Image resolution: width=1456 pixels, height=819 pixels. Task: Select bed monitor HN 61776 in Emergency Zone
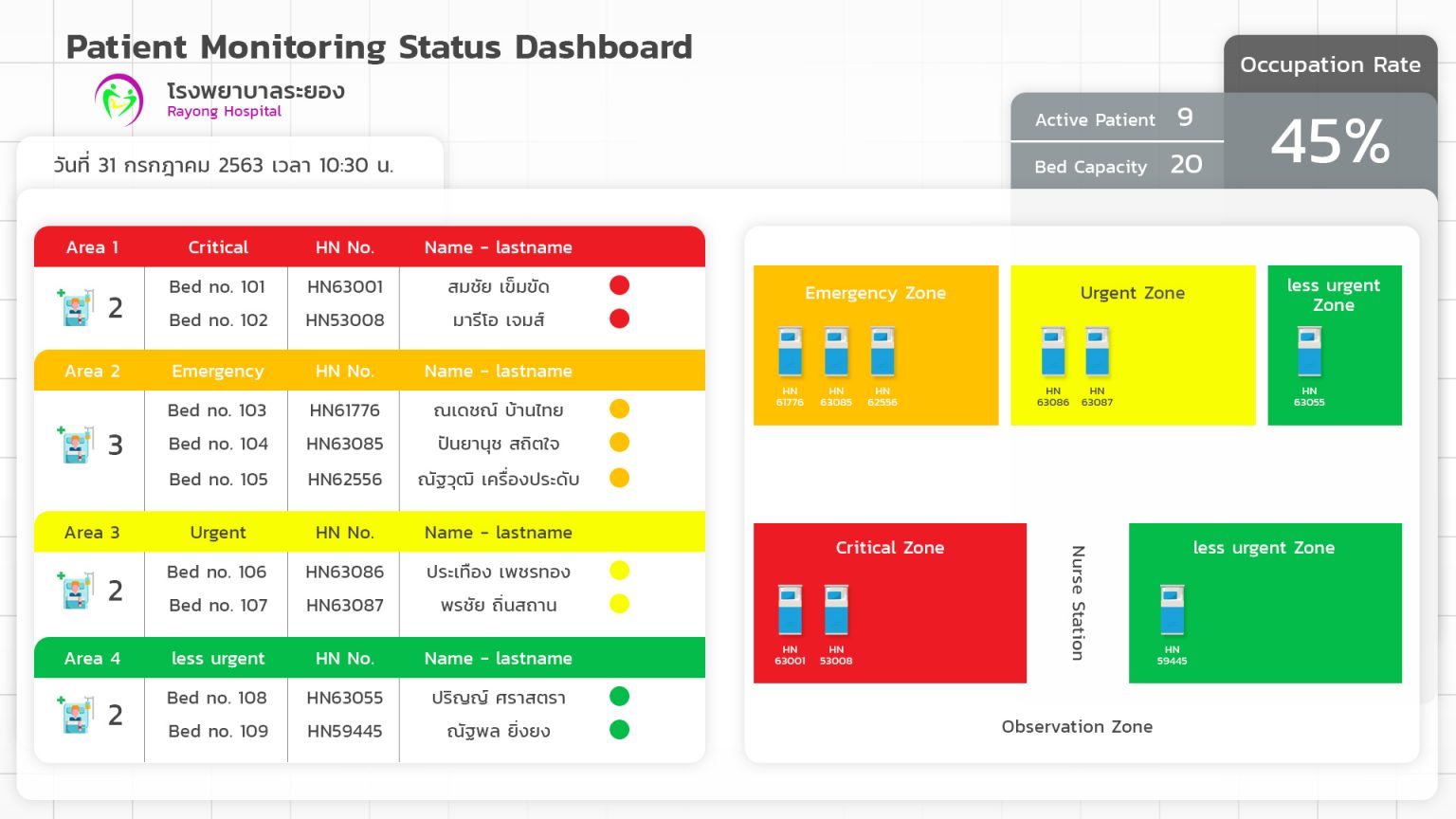point(790,353)
